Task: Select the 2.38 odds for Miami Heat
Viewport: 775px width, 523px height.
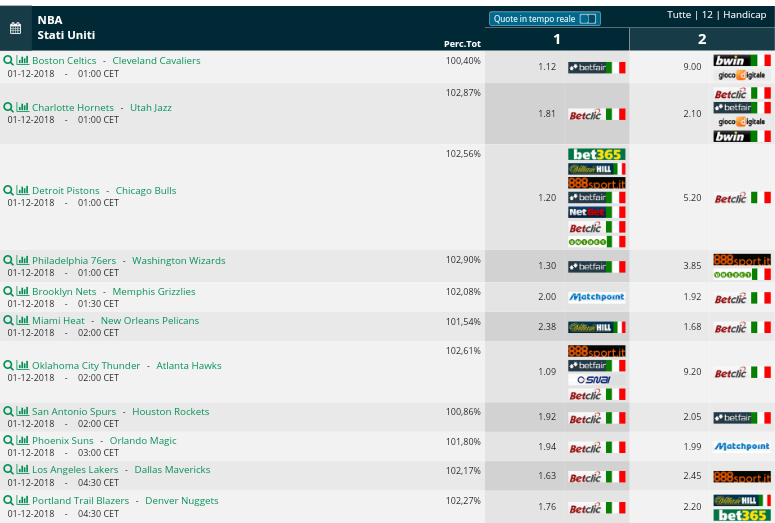Action: pyautogui.click(x=547, y=327)
